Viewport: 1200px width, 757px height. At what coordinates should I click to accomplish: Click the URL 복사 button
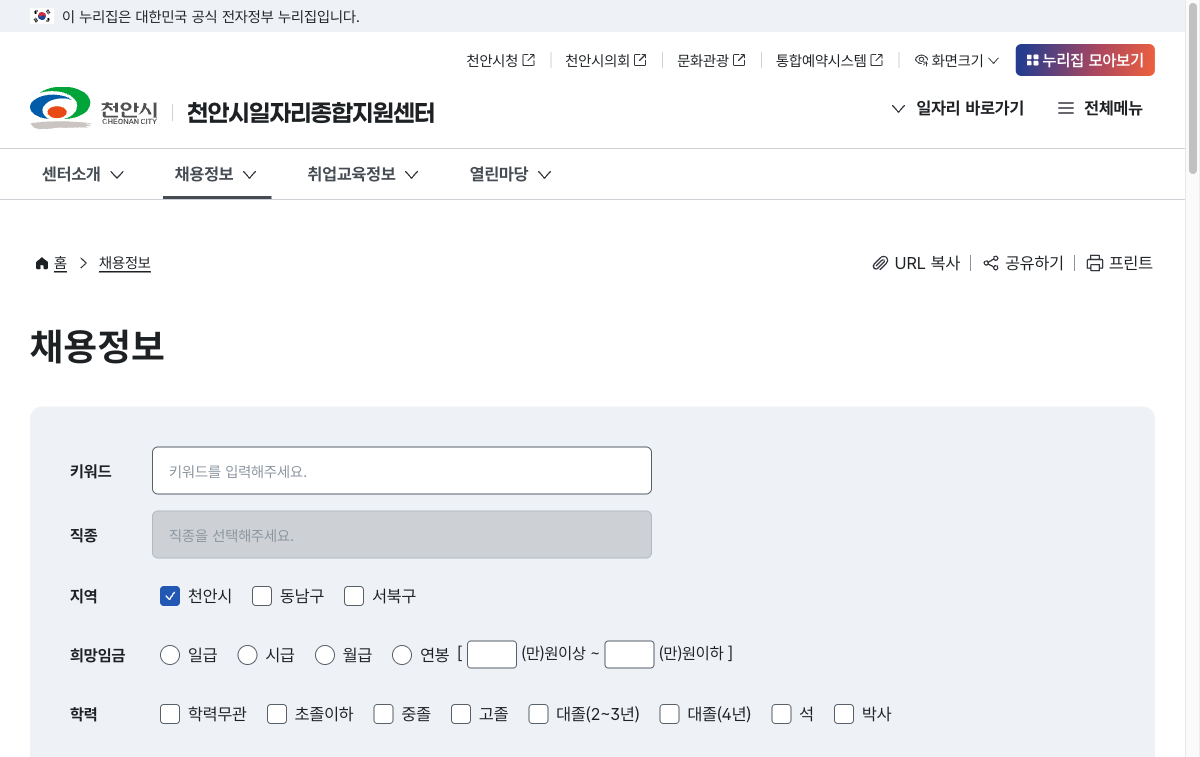coord(916,263)
